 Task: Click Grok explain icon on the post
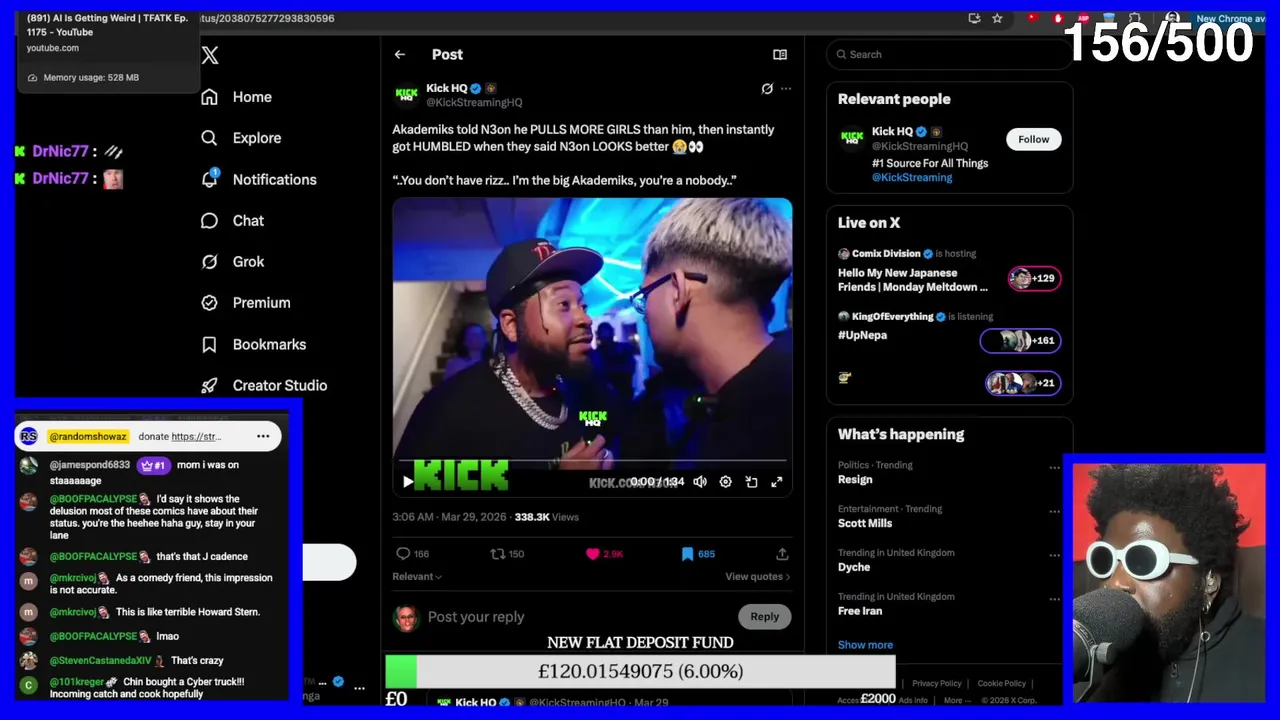(767, 89)
